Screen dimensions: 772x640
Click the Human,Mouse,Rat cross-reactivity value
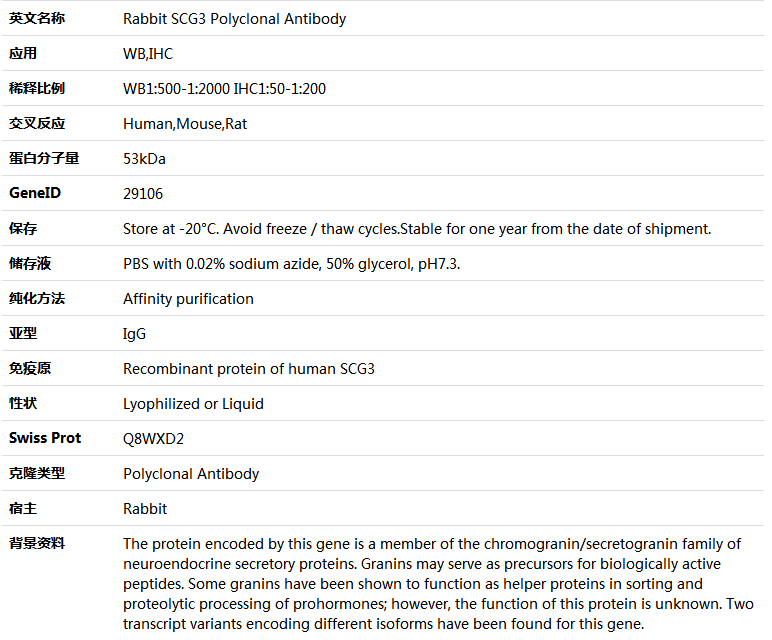click(185, 124)
